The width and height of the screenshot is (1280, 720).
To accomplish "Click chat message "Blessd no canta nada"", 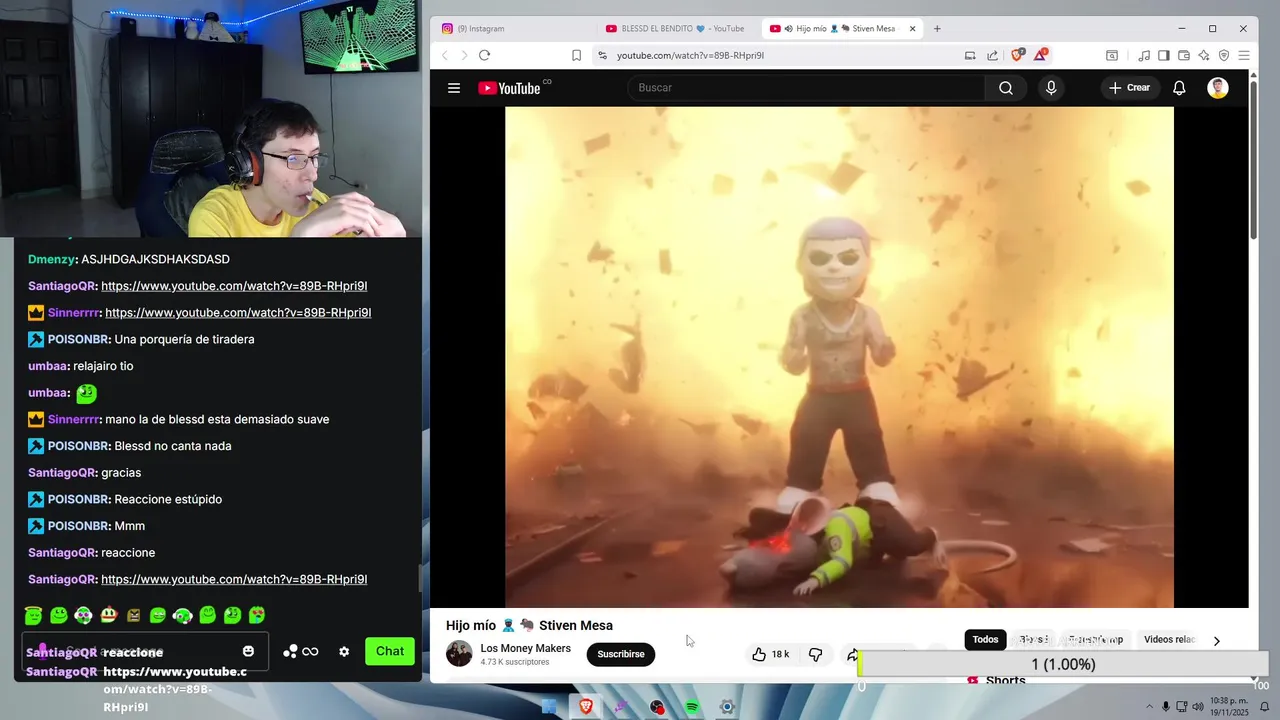I will (x=173, y=446).
